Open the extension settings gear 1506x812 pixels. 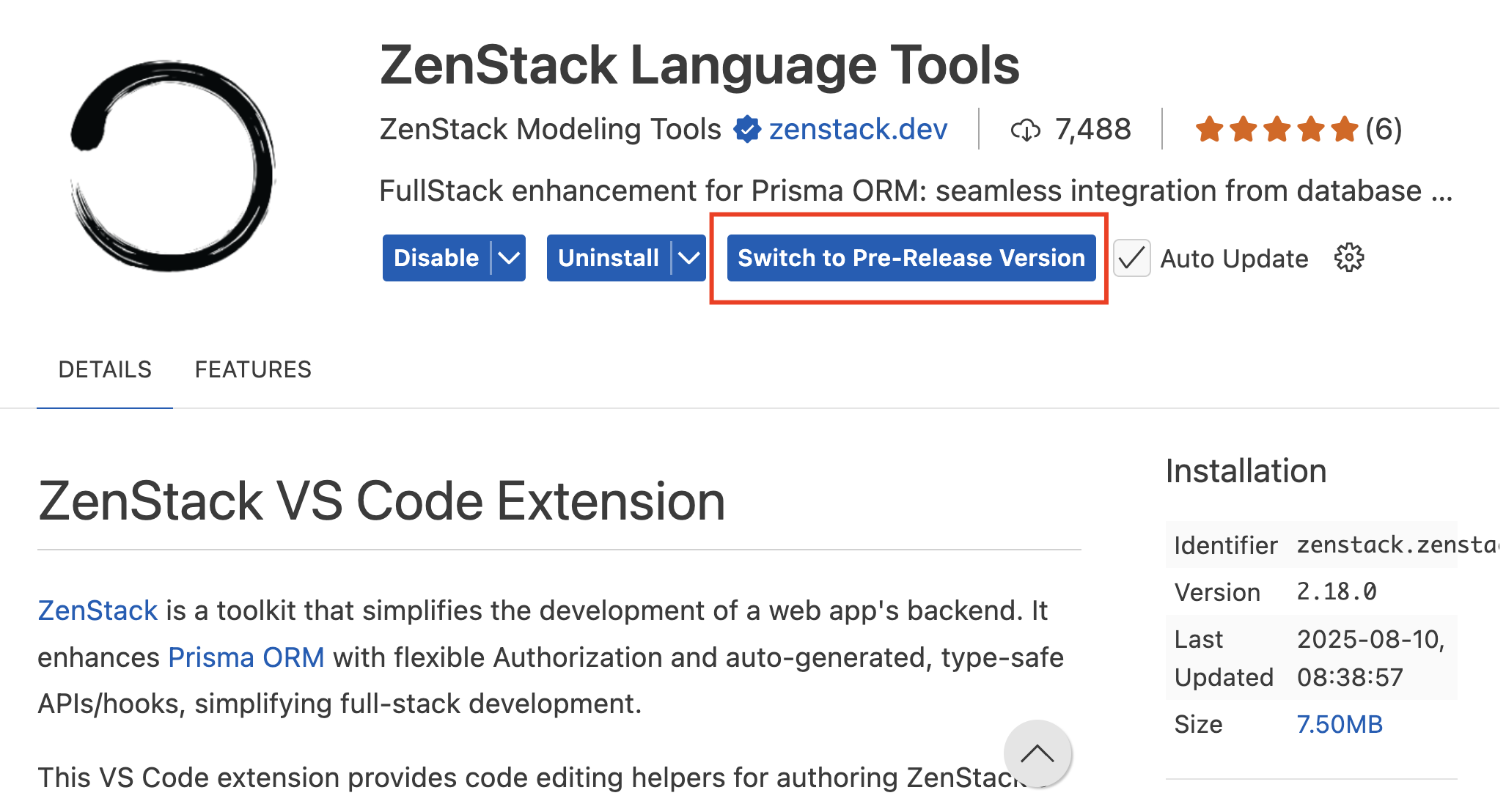[1348, 258]
